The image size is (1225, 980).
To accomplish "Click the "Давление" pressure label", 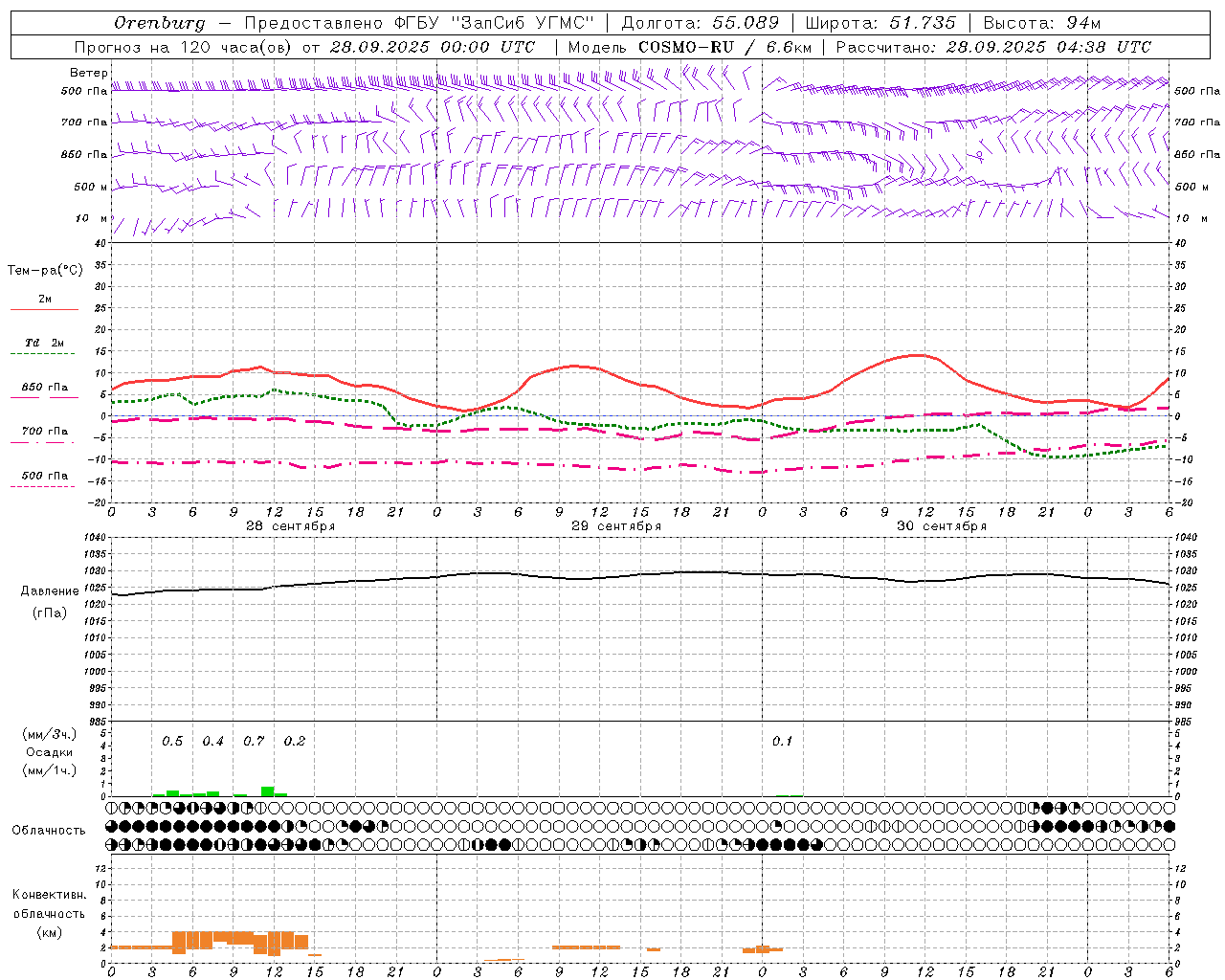I will pyautogui.click(x=50, y=591).
